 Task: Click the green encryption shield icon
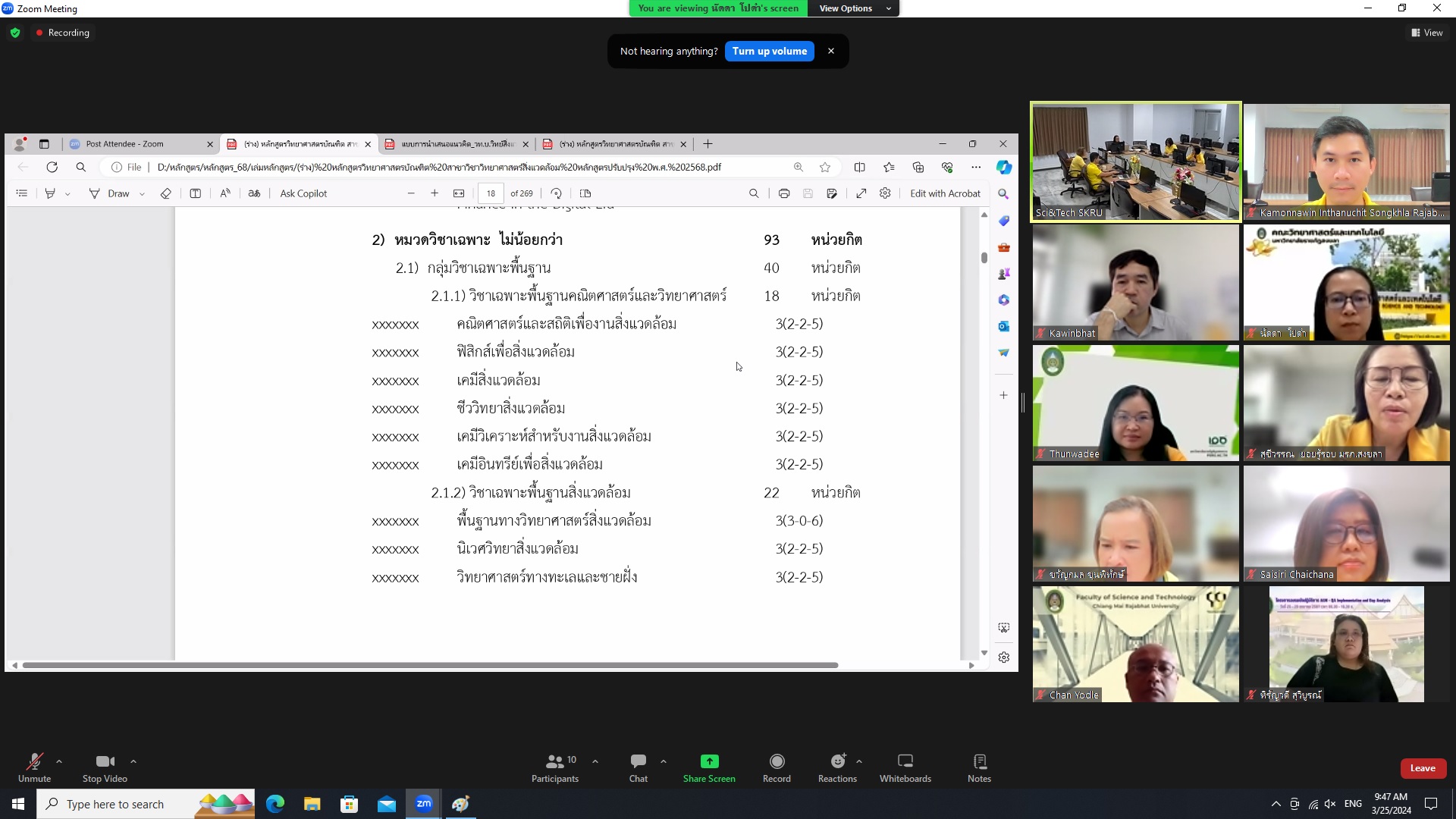[x=15, y=33]
